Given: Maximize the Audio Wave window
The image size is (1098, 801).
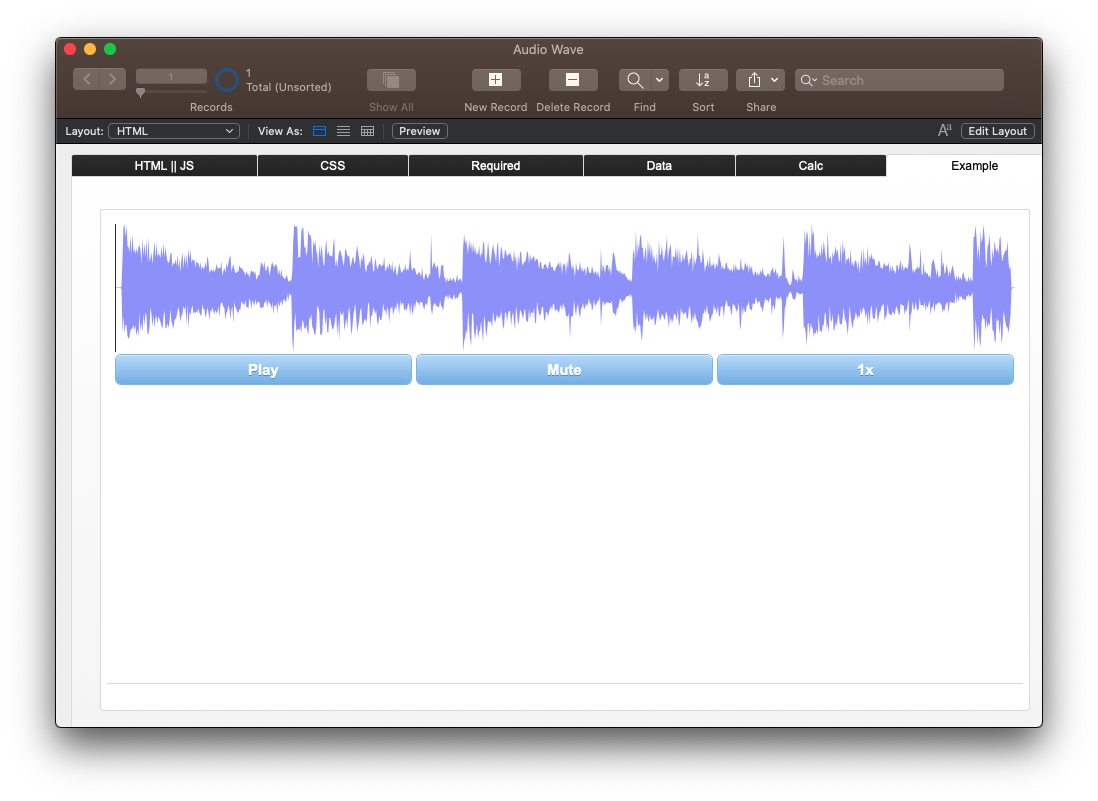Looking at the screenshot, I should pos(110,49).
